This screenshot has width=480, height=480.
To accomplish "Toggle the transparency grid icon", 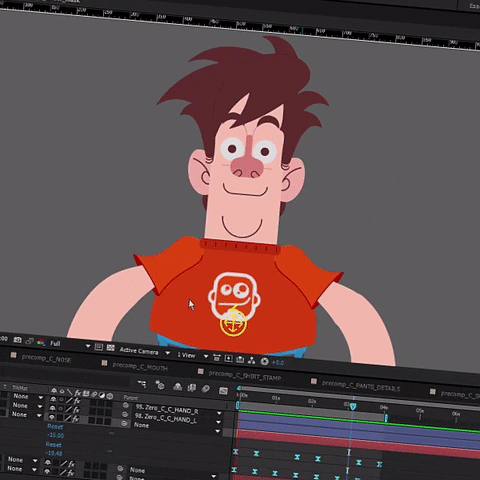I will tap(110, 348).
